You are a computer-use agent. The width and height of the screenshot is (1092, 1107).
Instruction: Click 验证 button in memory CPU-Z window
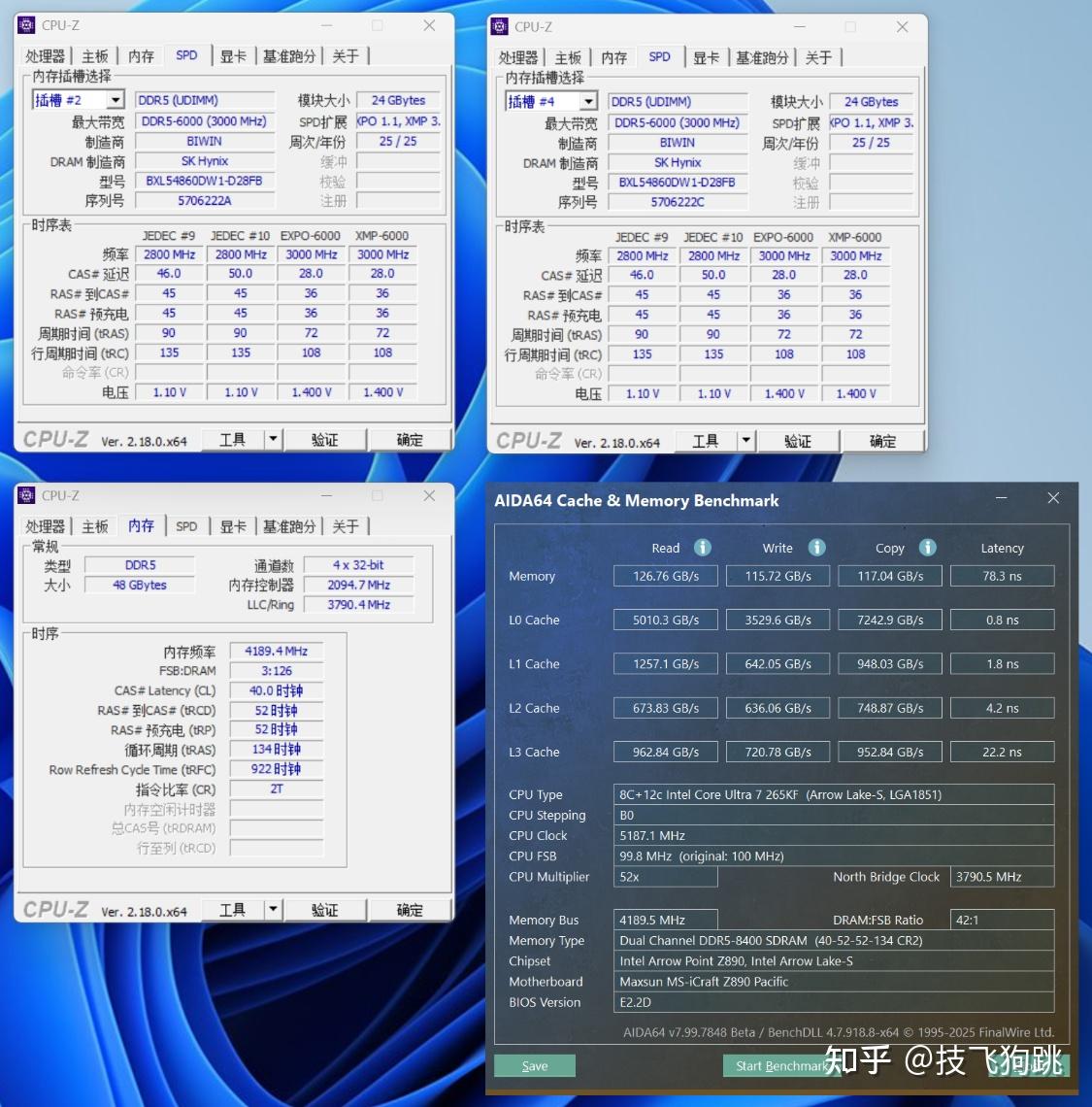point(325,909)
